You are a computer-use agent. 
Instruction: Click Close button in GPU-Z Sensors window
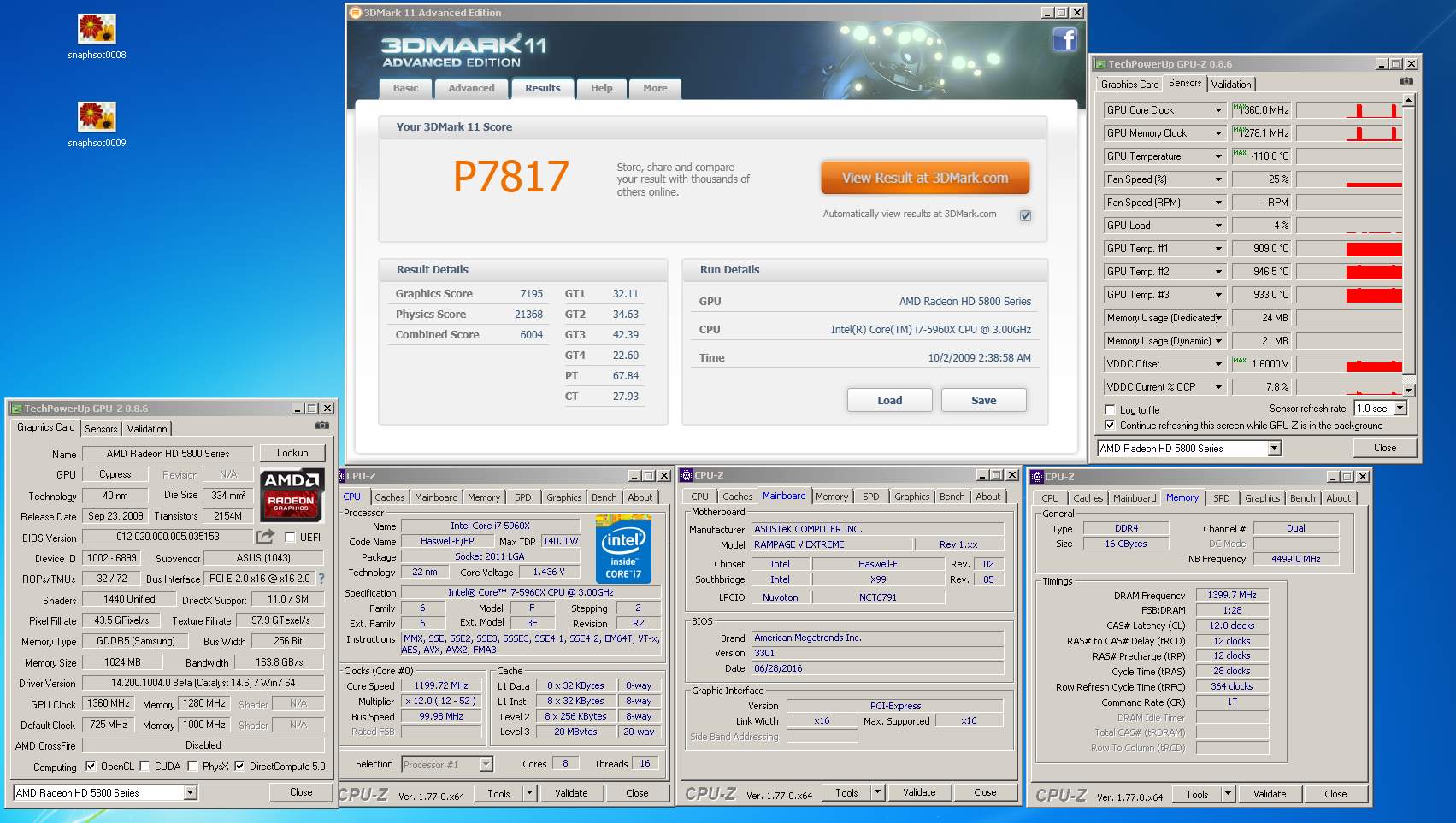(x=1385, y=448)
